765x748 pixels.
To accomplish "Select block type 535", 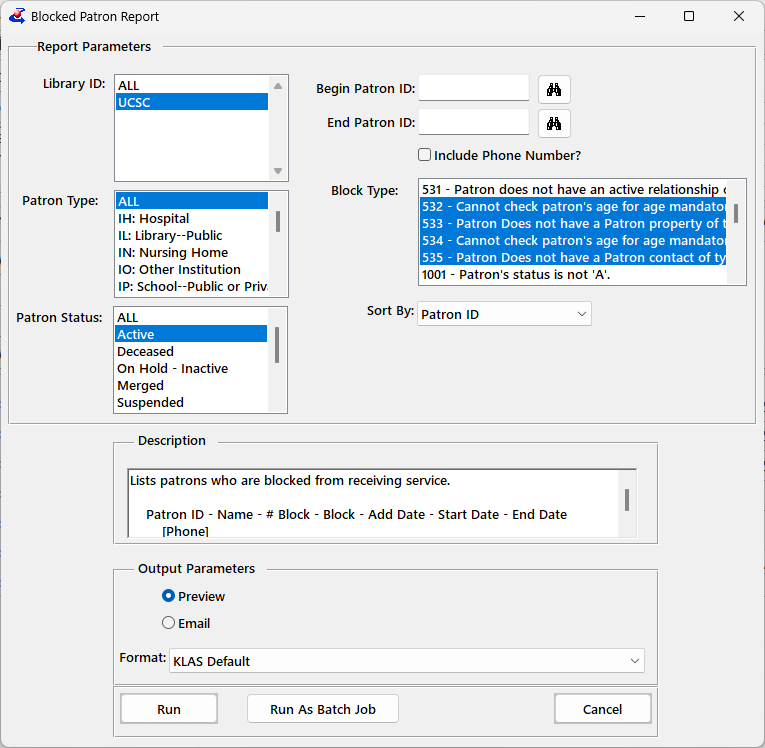I will [x=573, y=258].
